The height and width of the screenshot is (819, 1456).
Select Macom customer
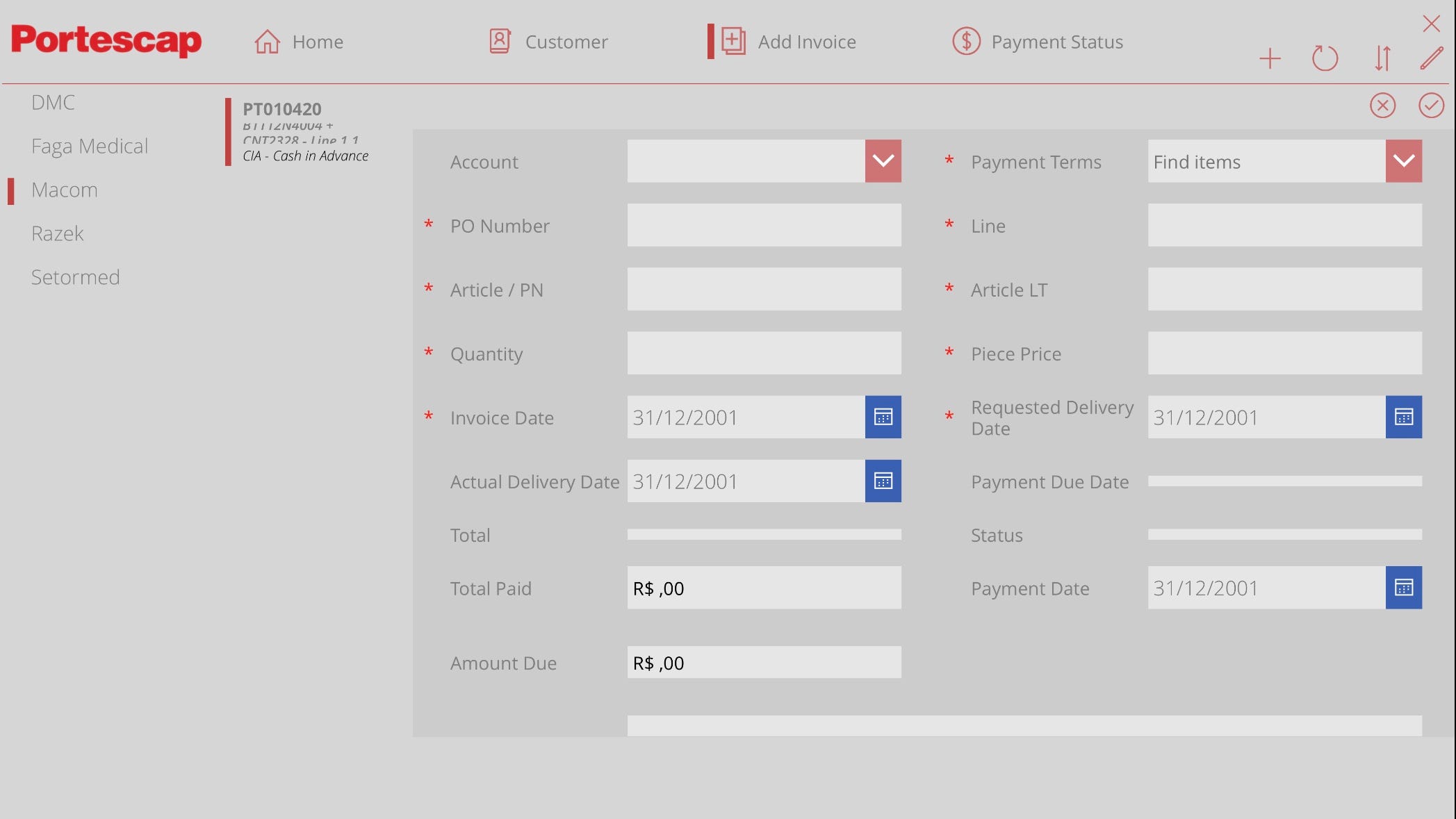coord(65,190)
